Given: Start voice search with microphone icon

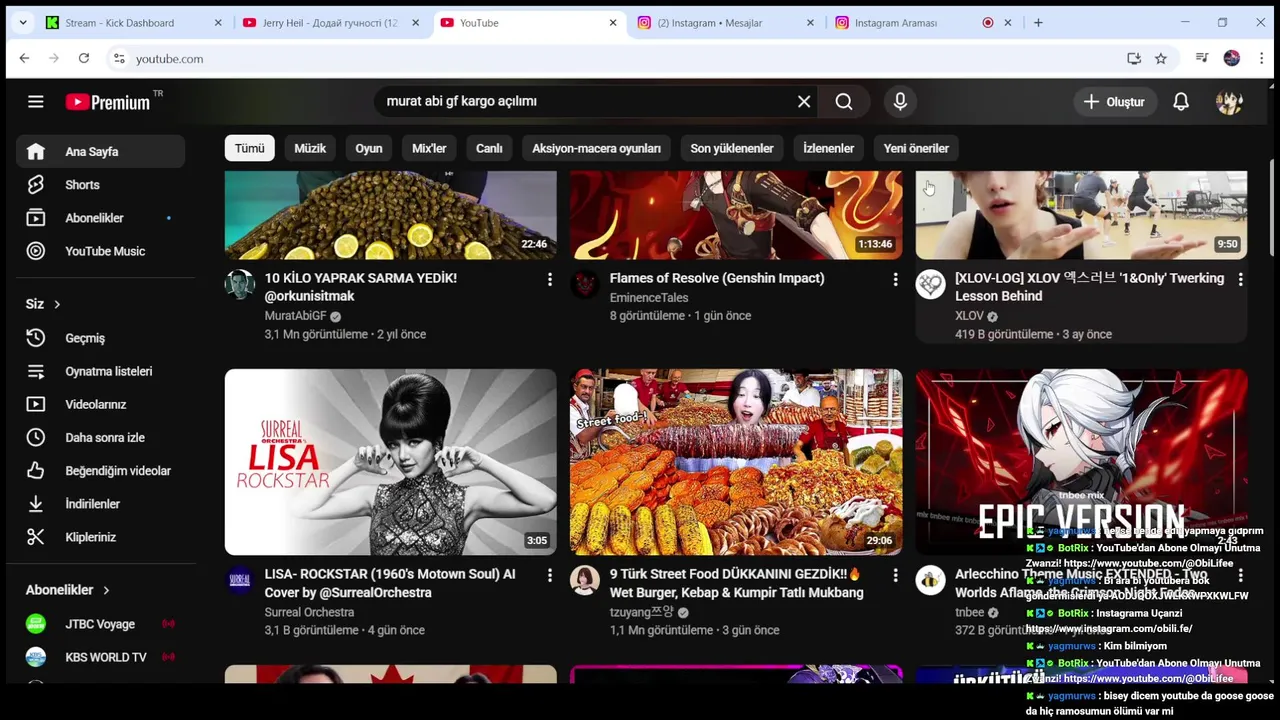Looking at the screenshot, I should tap(900, 101).
